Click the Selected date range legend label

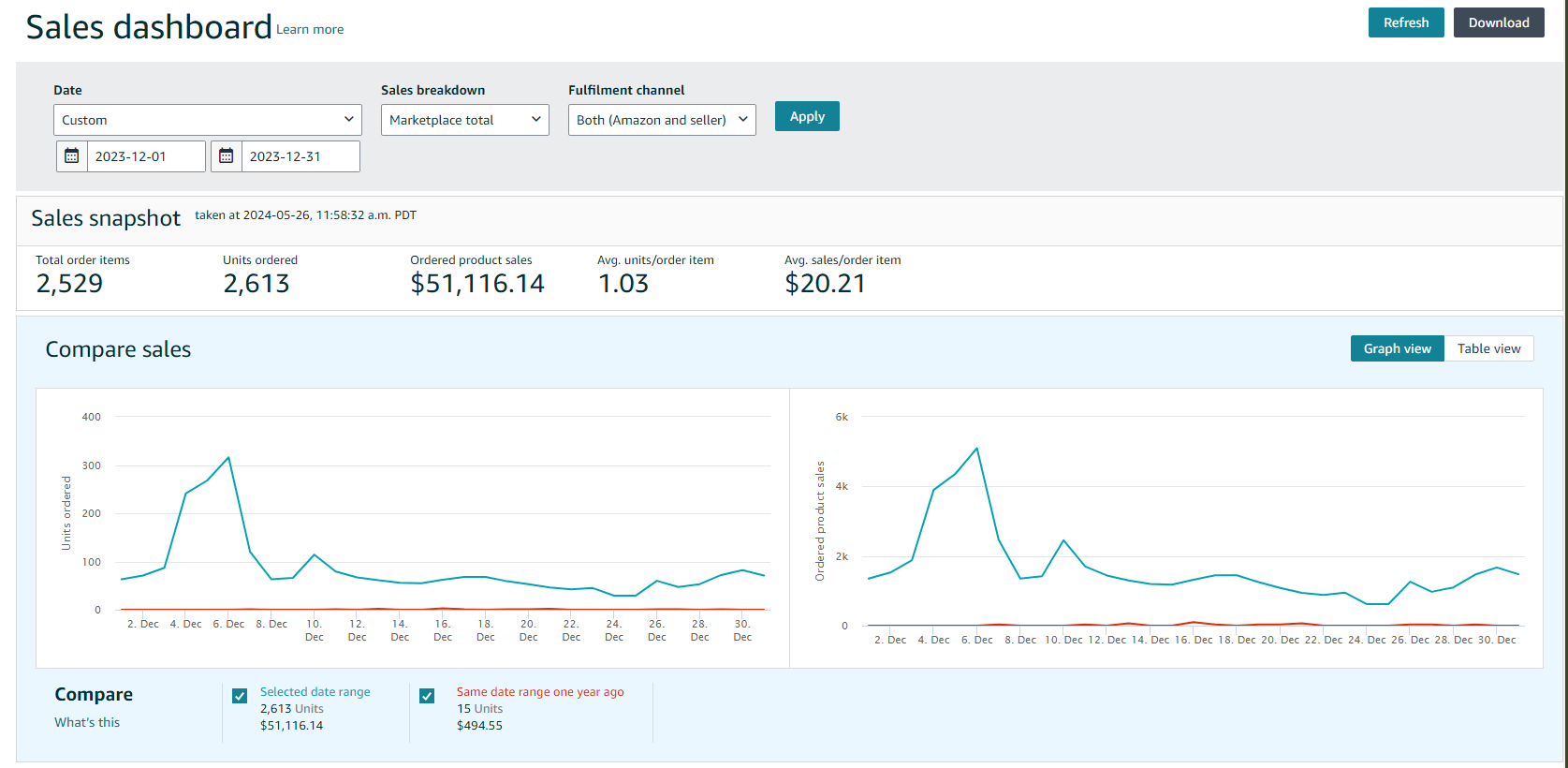coord(315,692)
